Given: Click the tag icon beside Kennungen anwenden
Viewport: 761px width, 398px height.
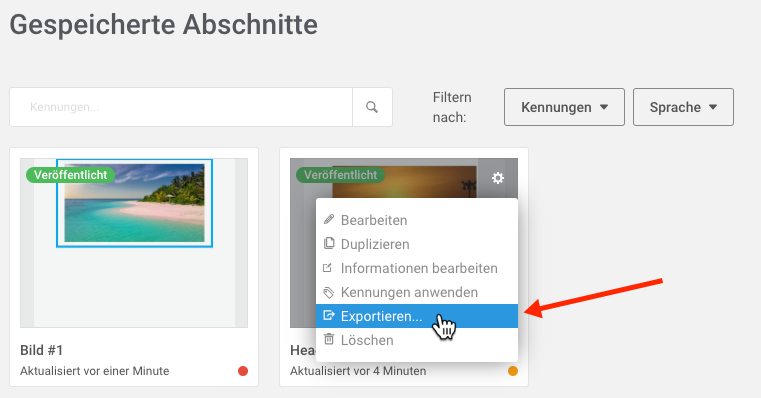Looking at the screenshot, I should coord(329,292).
